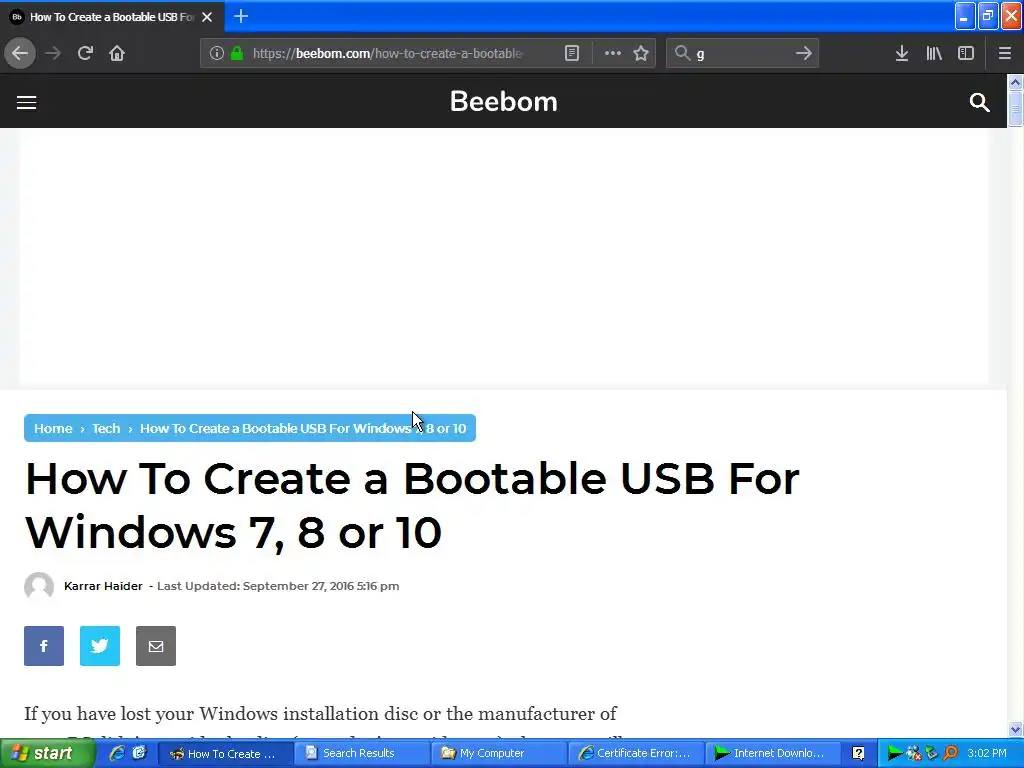The height and width of the screenshot is (768, 1024).
Task: Open the library bookmarks icon
Action: click(x=934, y=53)
